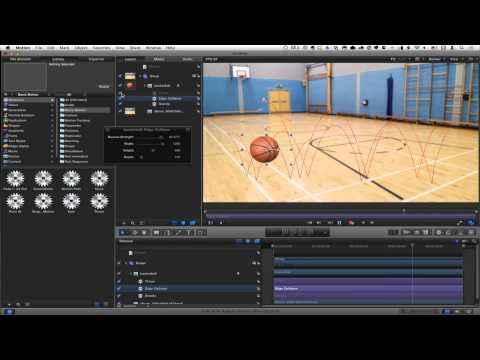Viewport: 480px width, 360px height.
Task: Collapse basketball disclosure triangle in Timeline list
Action: (x=131, y=274)
